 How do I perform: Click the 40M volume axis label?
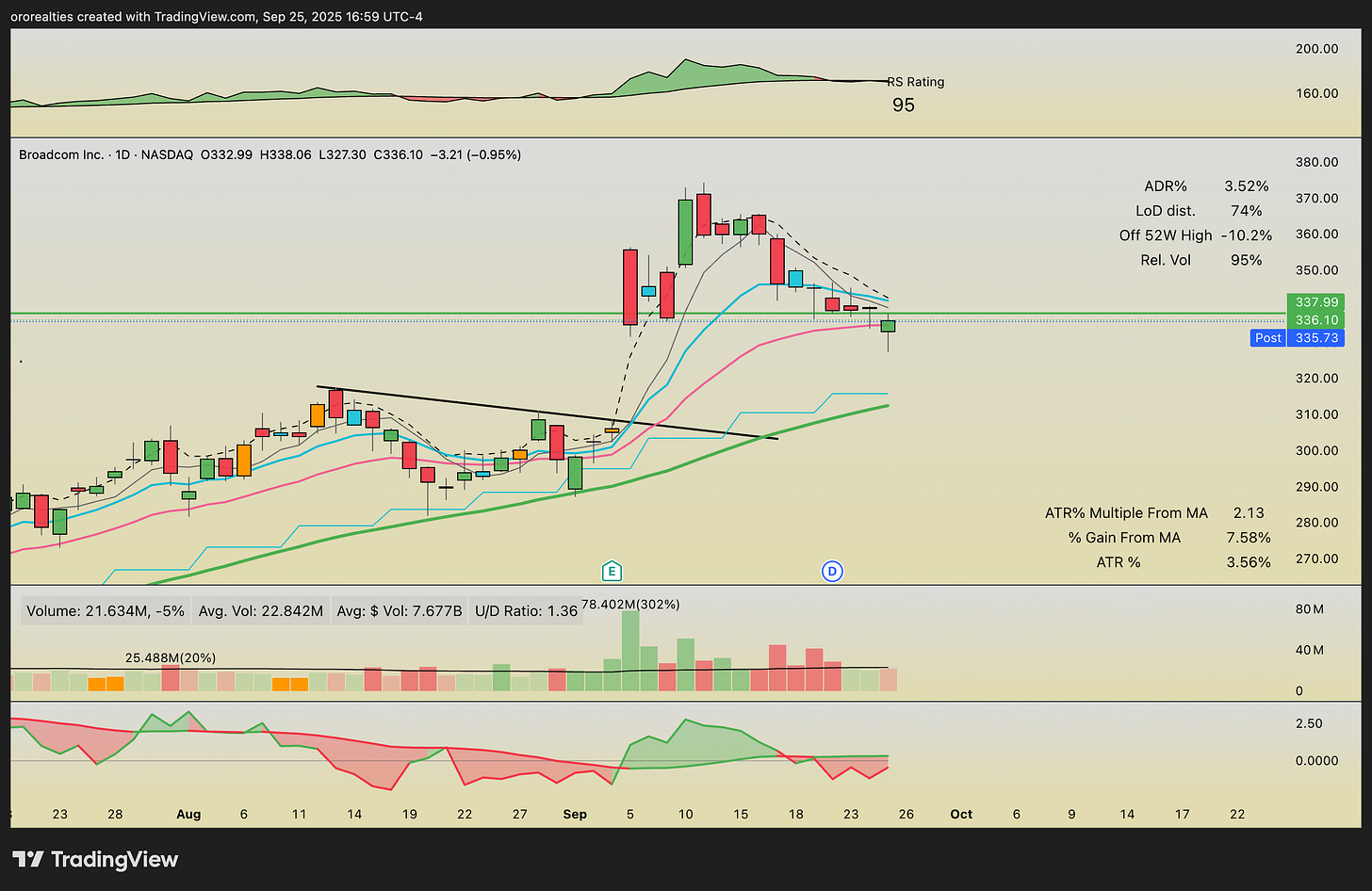coord(1310,651)
